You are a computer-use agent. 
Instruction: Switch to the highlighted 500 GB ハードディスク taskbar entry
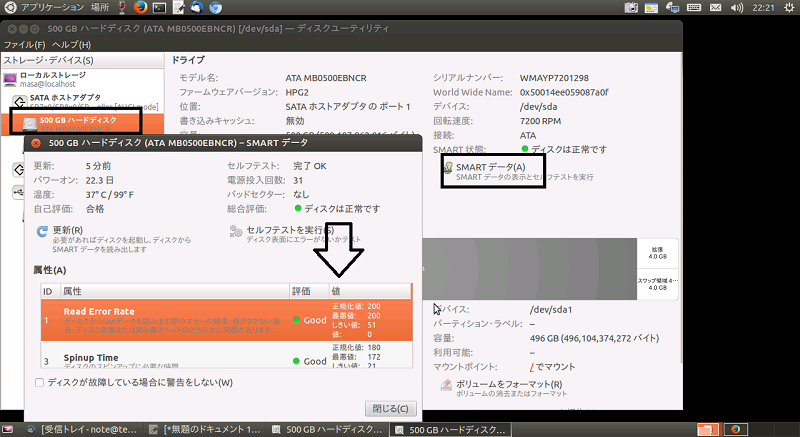click(x=451, y=429)
